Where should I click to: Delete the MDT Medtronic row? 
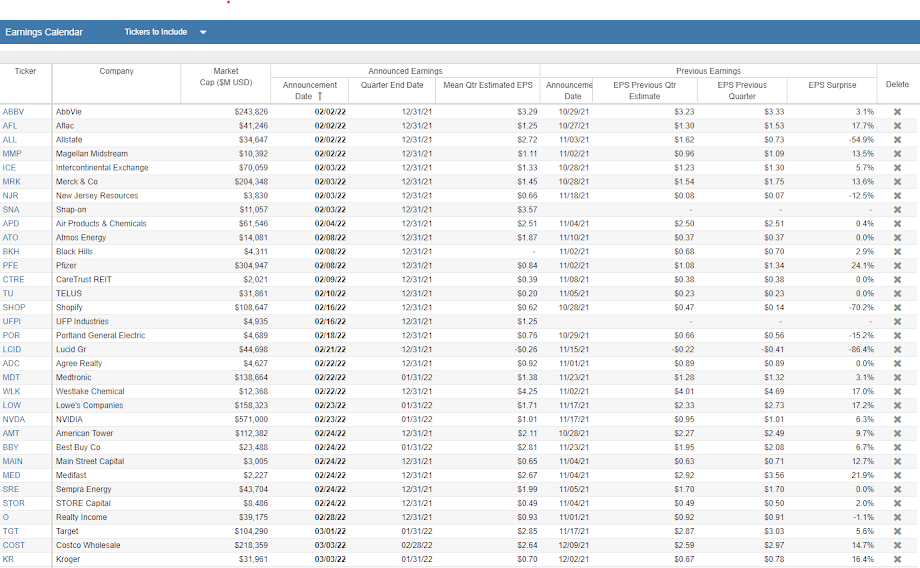click(x=897, y=377)
